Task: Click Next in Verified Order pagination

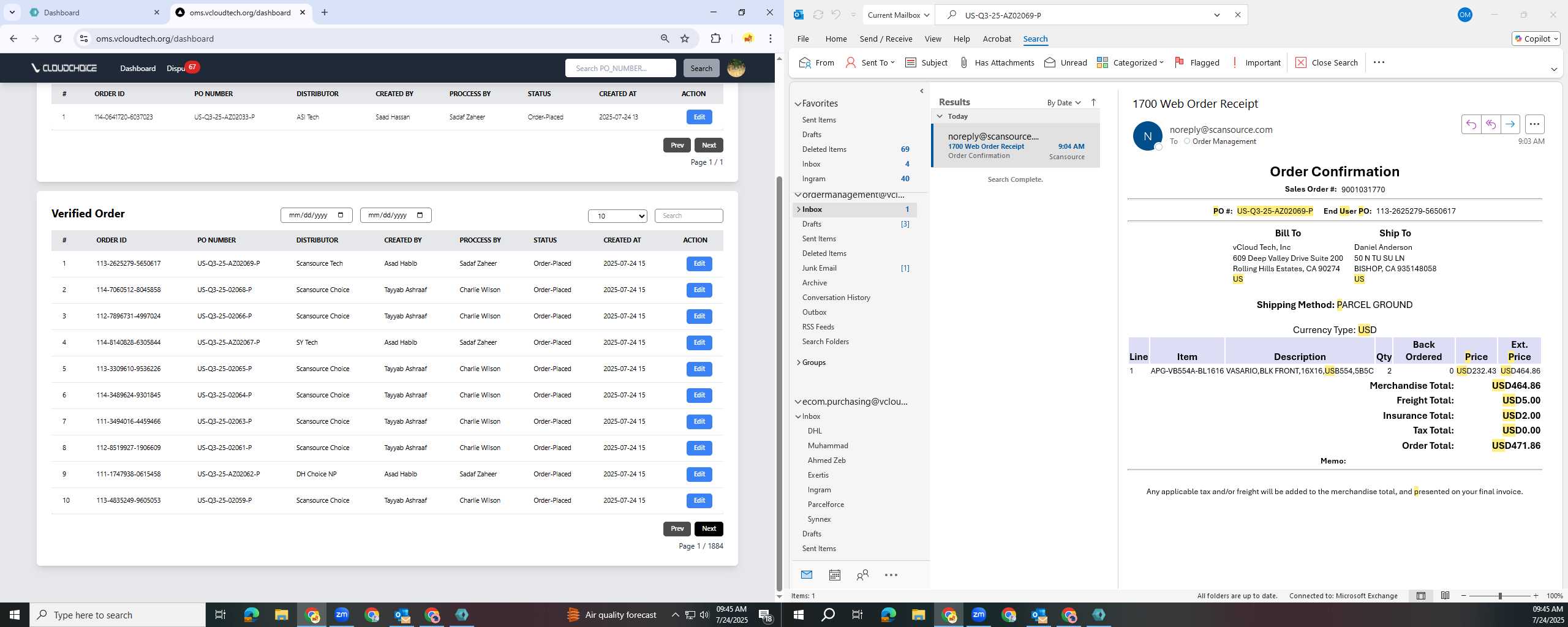Action: [x=709, y=528]
